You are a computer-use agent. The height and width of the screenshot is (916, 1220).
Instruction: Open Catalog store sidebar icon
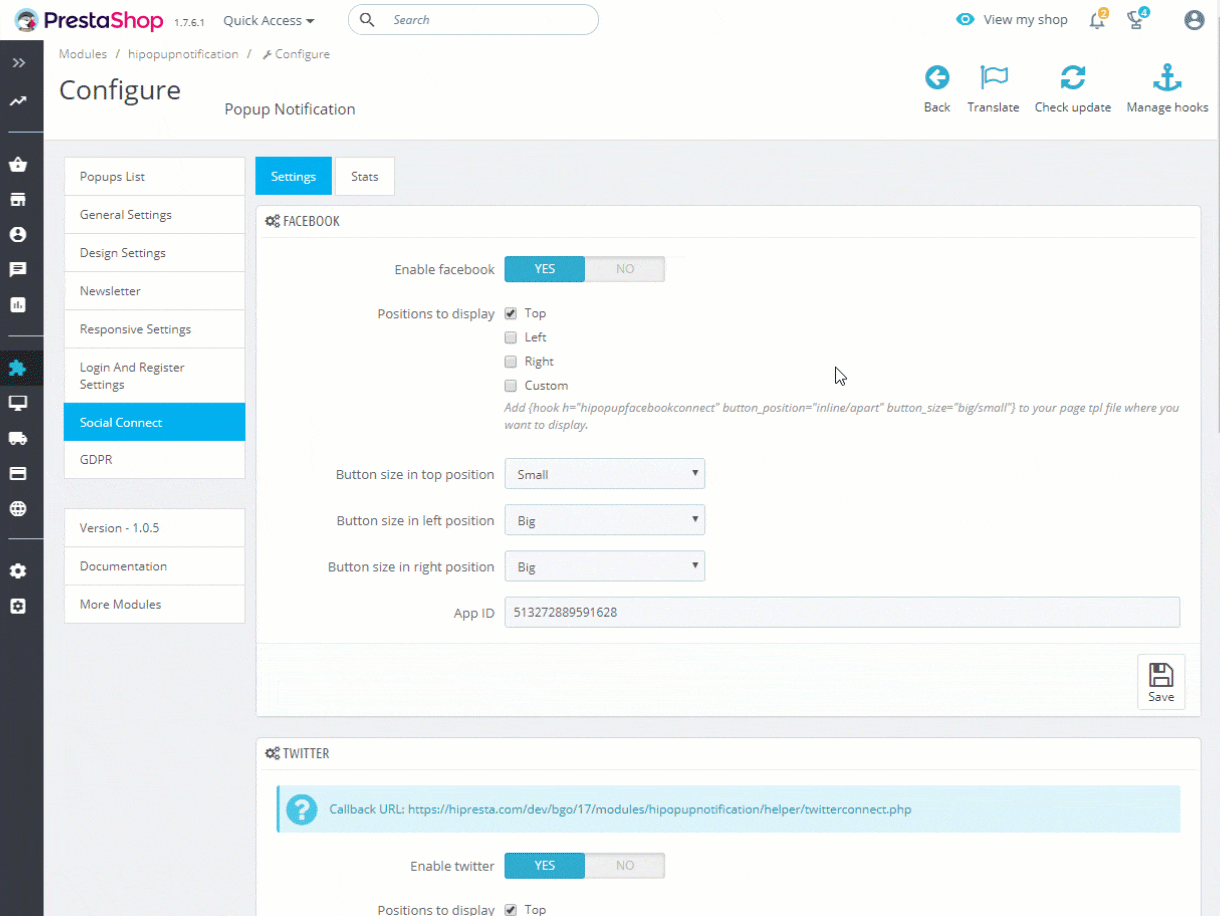tap(18, 200)
